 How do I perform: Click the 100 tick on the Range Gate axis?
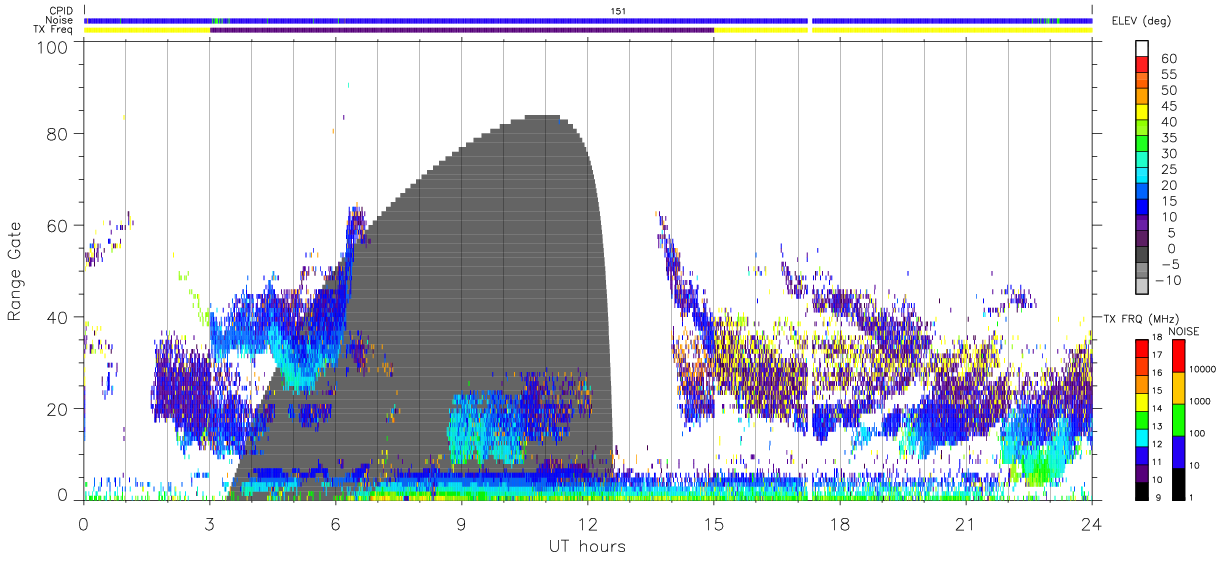[x=53, y=46]
